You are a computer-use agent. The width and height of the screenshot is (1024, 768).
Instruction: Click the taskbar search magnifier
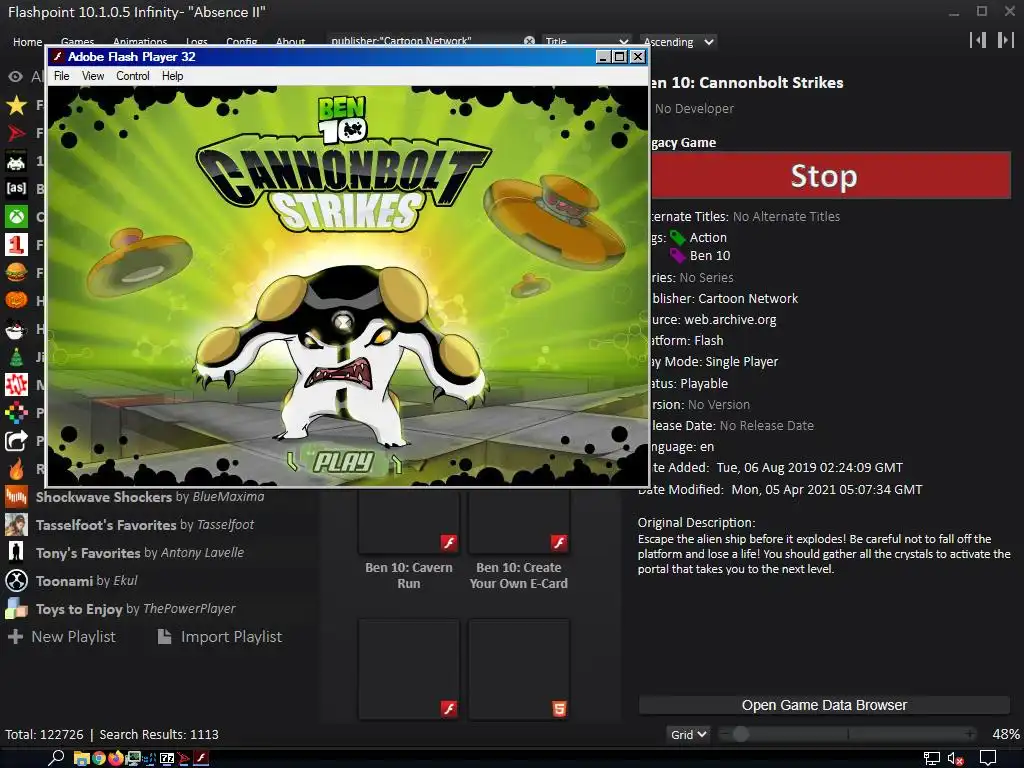pyautogui.click(x=56, y=758)
